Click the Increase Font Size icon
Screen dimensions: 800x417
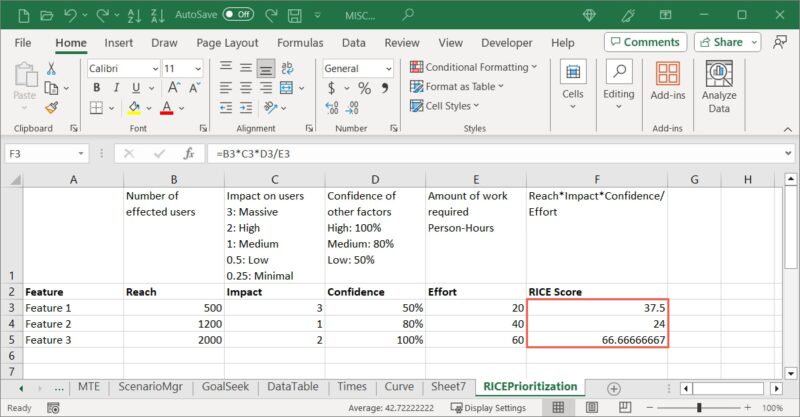pos(174,88)
